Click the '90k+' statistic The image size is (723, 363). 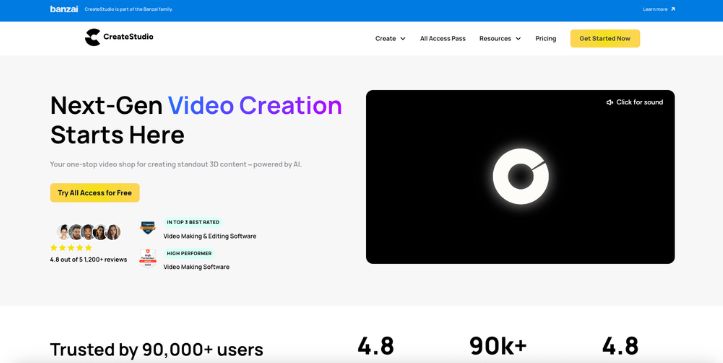tap(498, 346)
